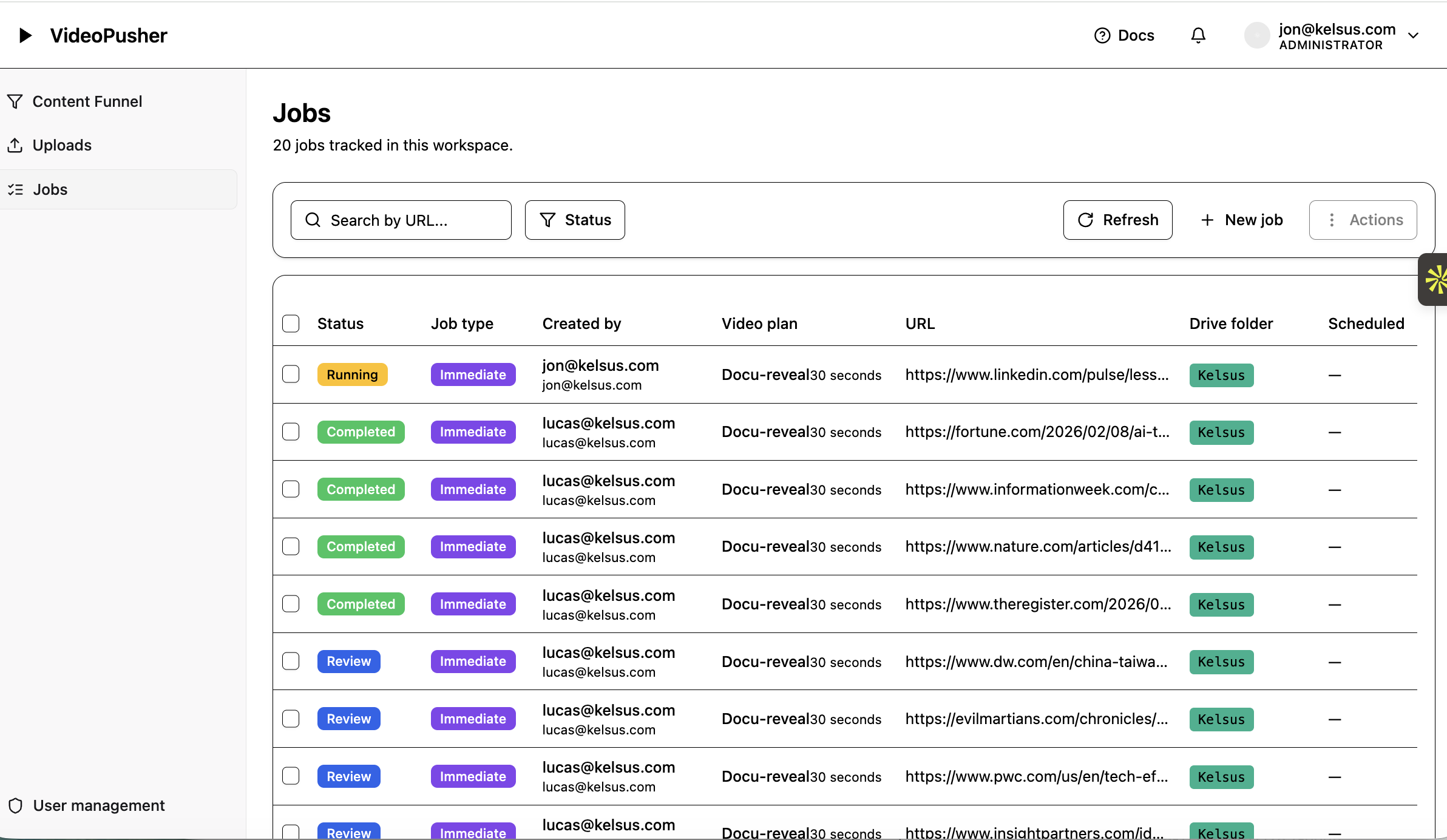The height and width of the screenshot is (840, 1447).
Task: Click the VideoPusher play logo icon
Action: [x=25, y=35]
